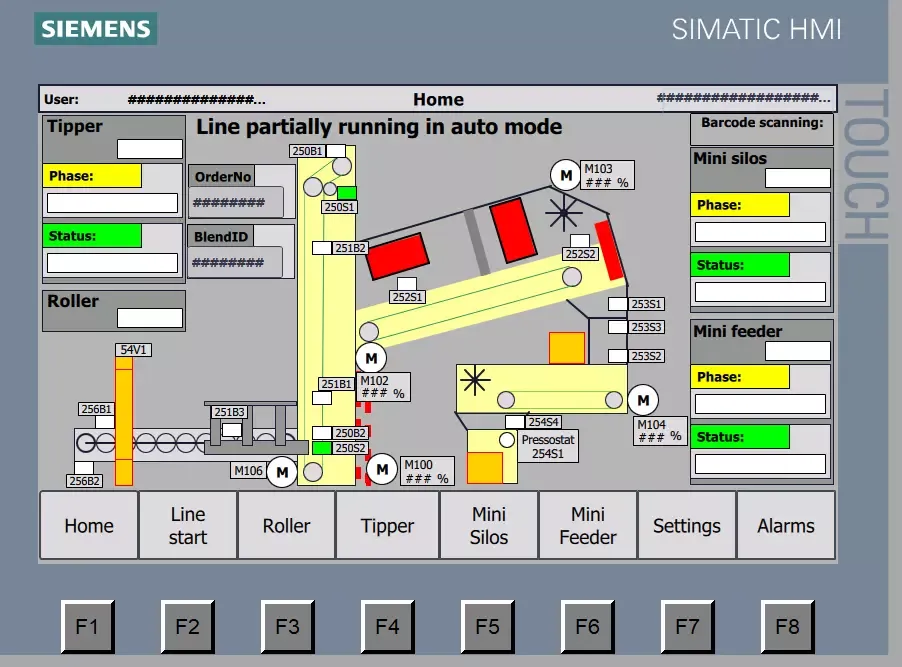The image size is (902, 667).
Task: Select the star symbol on the lower conveyor
Action: pyautogui.click(x=473, y=379)
